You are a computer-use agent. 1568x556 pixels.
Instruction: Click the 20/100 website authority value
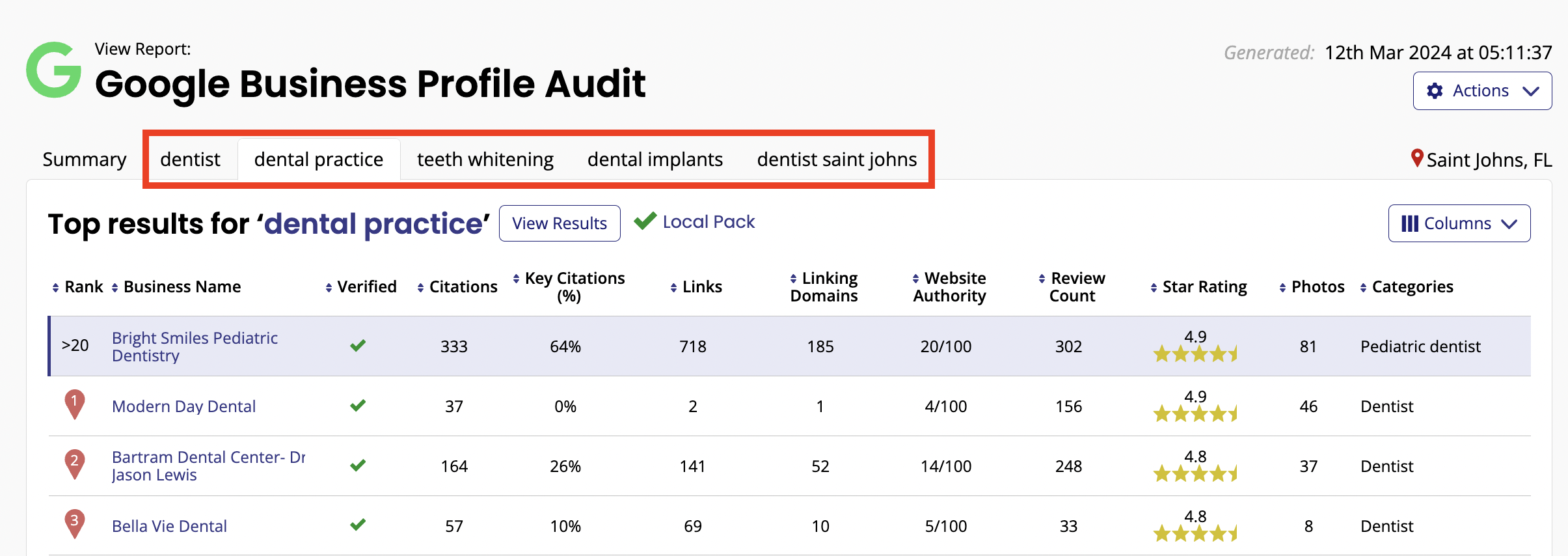pyautogui.click(x=946, y=346)
